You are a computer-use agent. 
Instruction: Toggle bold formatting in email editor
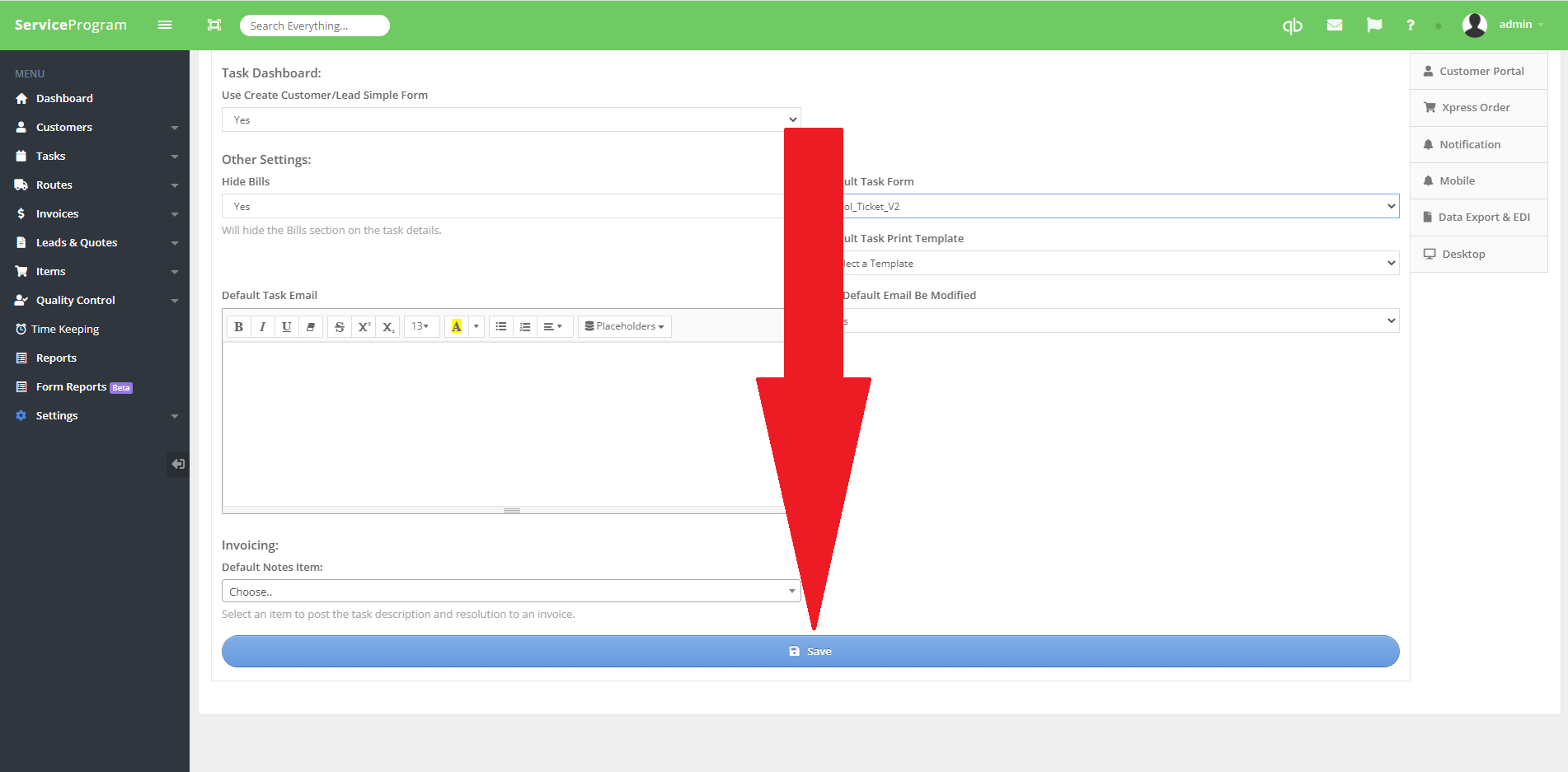[x=239, y=327]
